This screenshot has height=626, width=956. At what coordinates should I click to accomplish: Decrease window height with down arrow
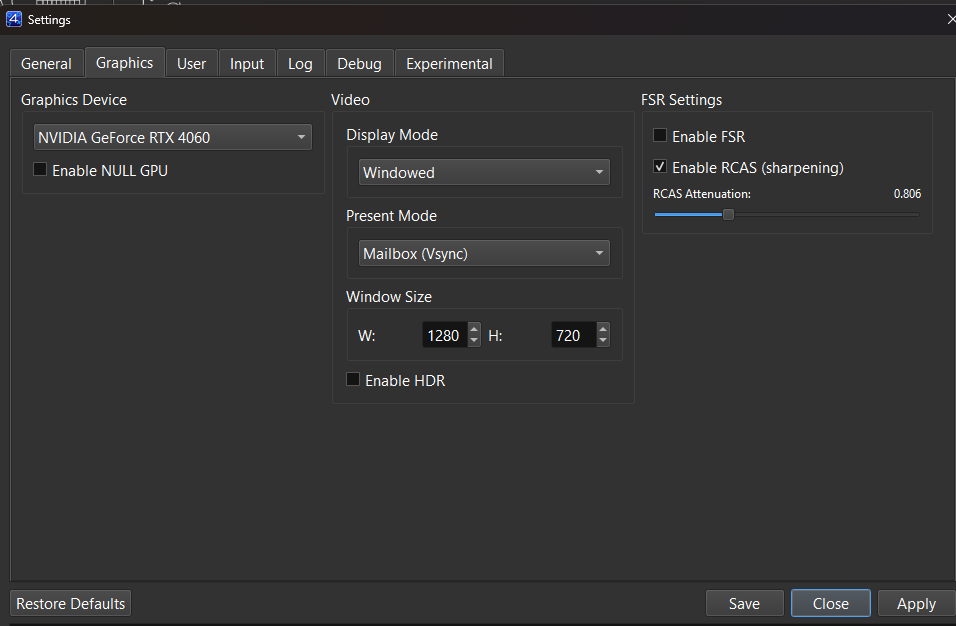point(602,341)
